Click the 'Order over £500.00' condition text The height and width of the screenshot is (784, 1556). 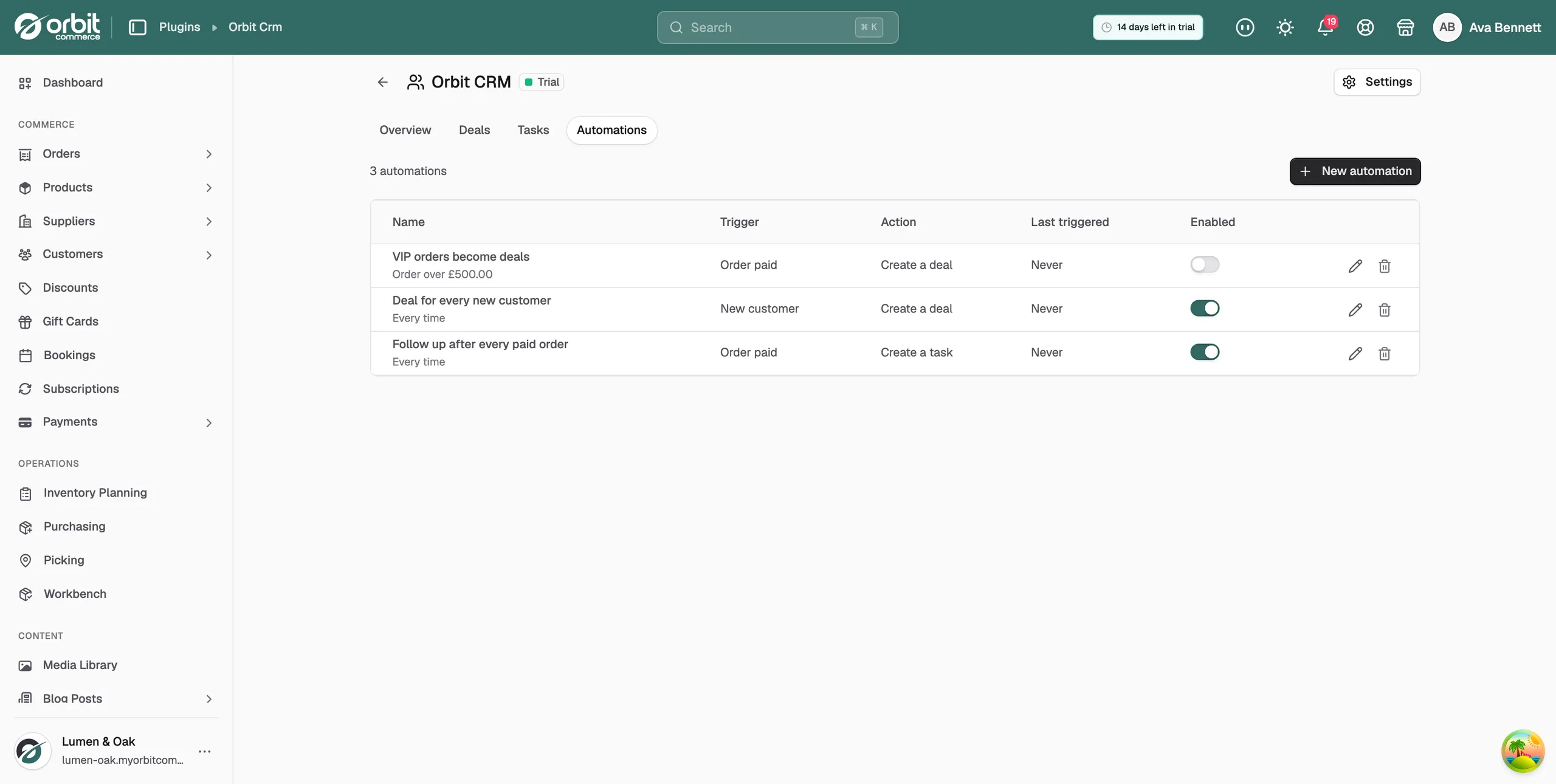click(x=442, y=275)
